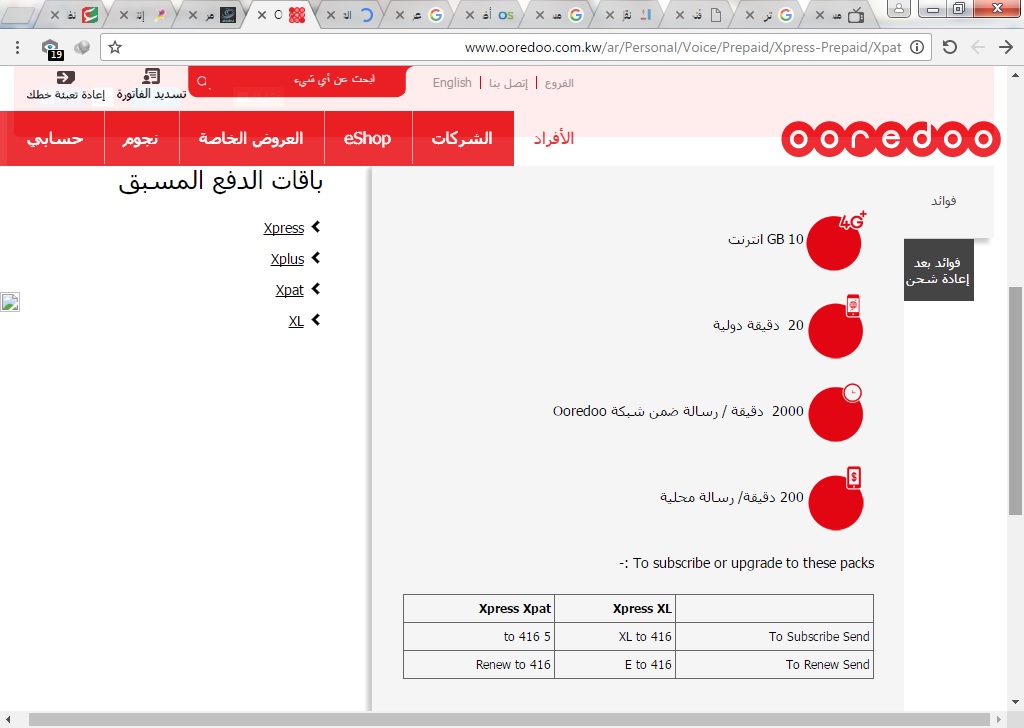The image size is (1024, 728).
Task: Switch site language to English
Action: pos(452,83)
